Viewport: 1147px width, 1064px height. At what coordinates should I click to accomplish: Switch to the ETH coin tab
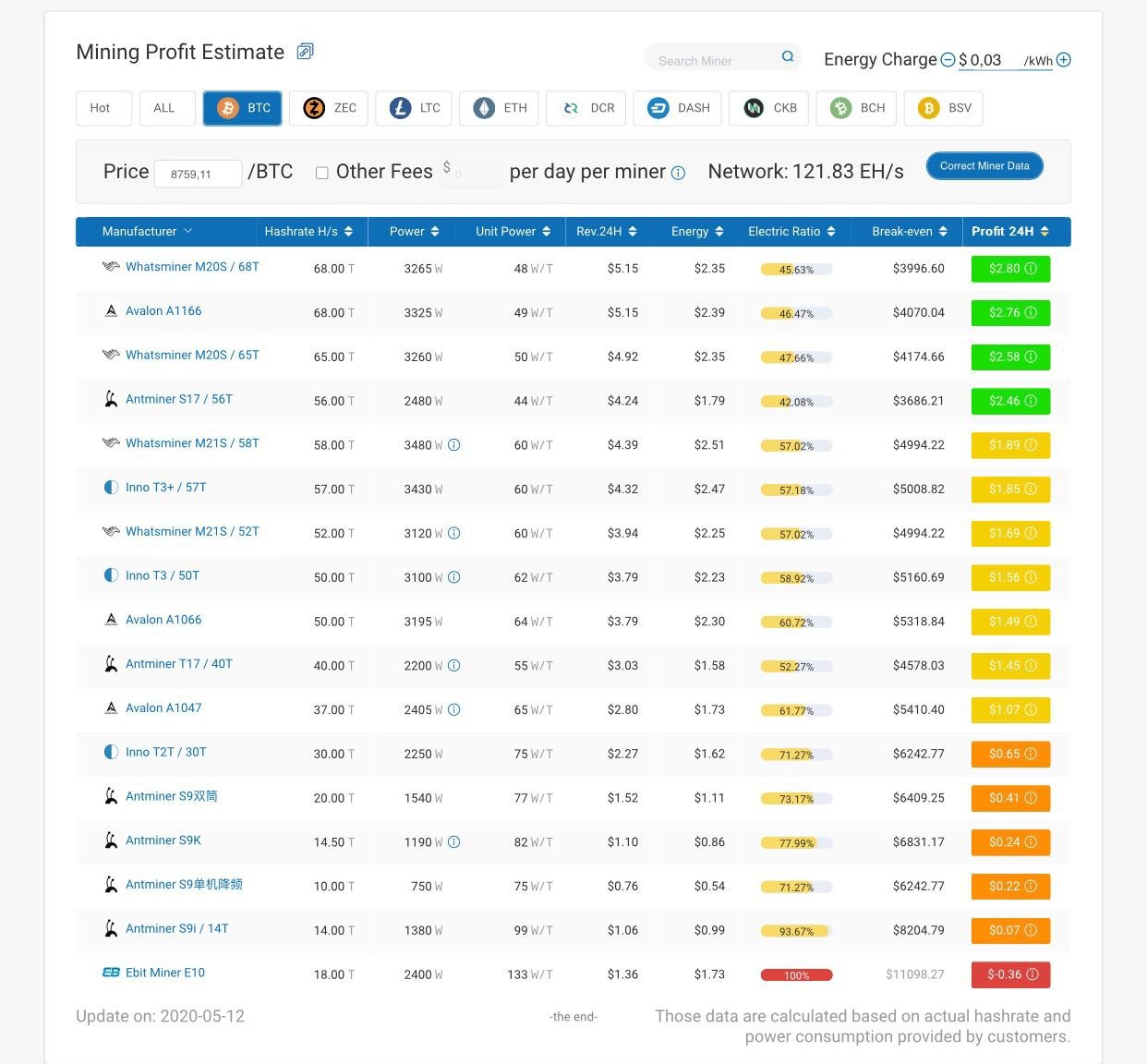[500, 108]
